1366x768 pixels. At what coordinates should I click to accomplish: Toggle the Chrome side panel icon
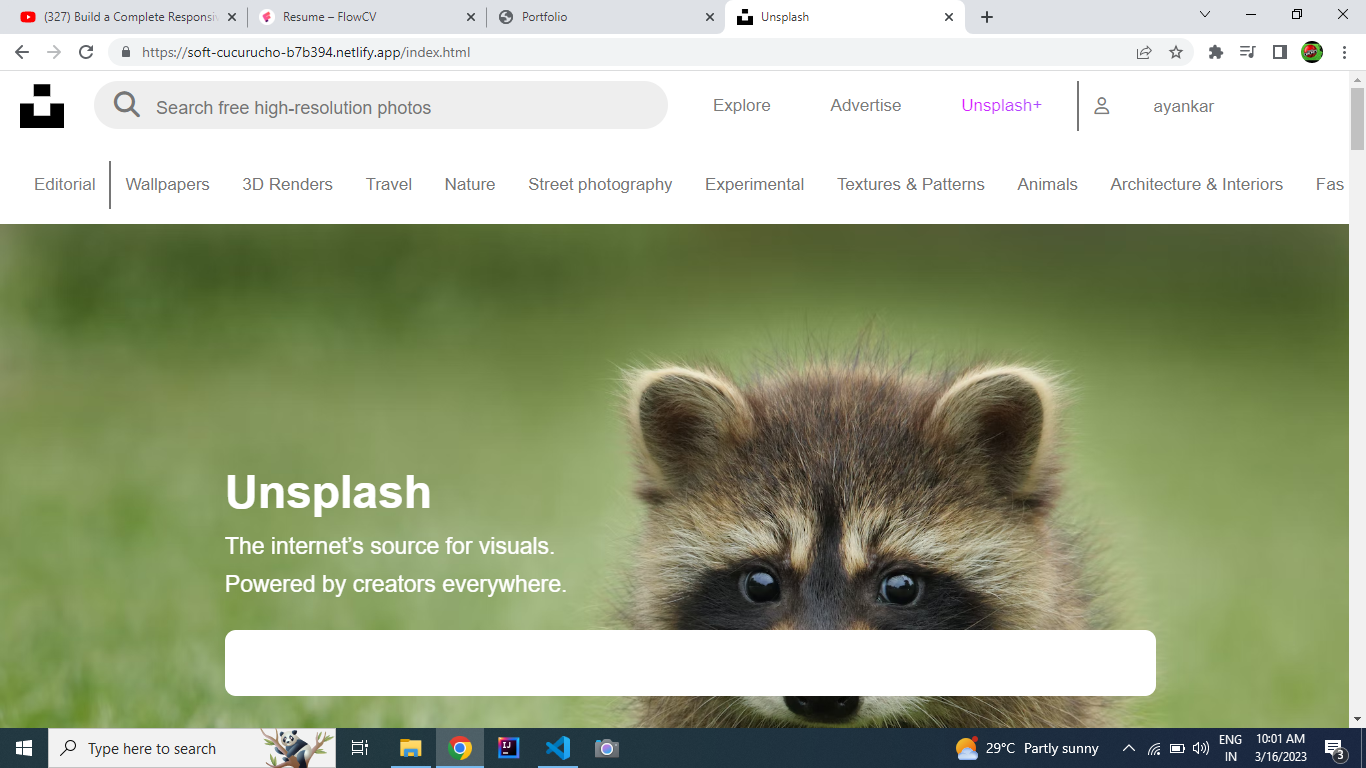pos(1279,52)
